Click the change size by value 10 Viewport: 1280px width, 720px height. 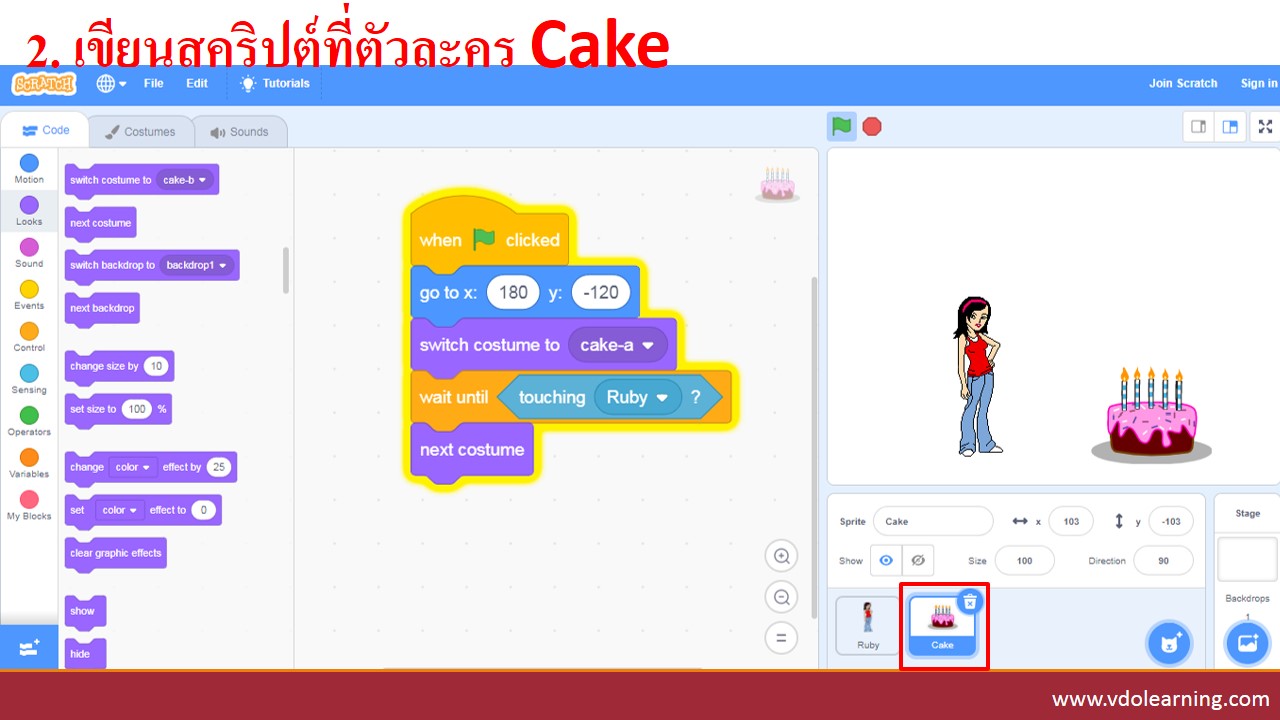pyautogui.click(x=156, y=366)
